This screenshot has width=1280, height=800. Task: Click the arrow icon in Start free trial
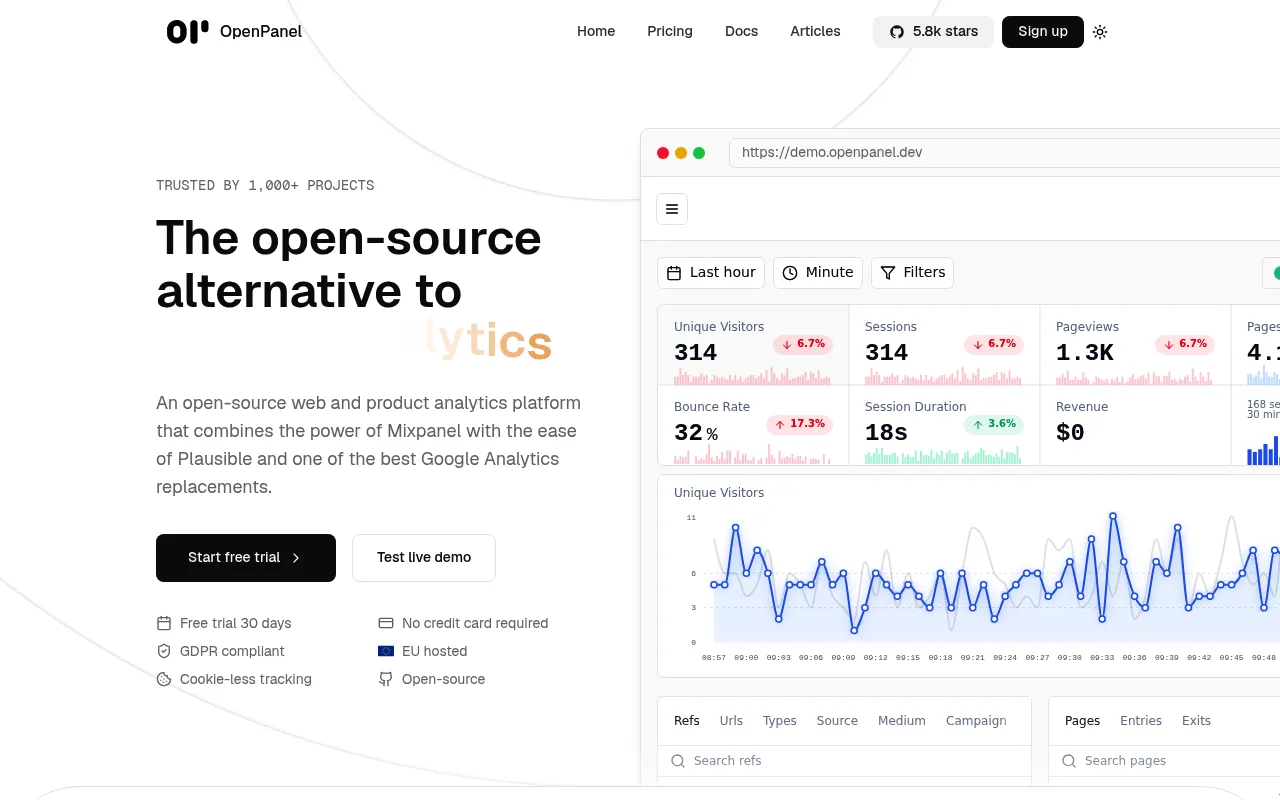296,558
